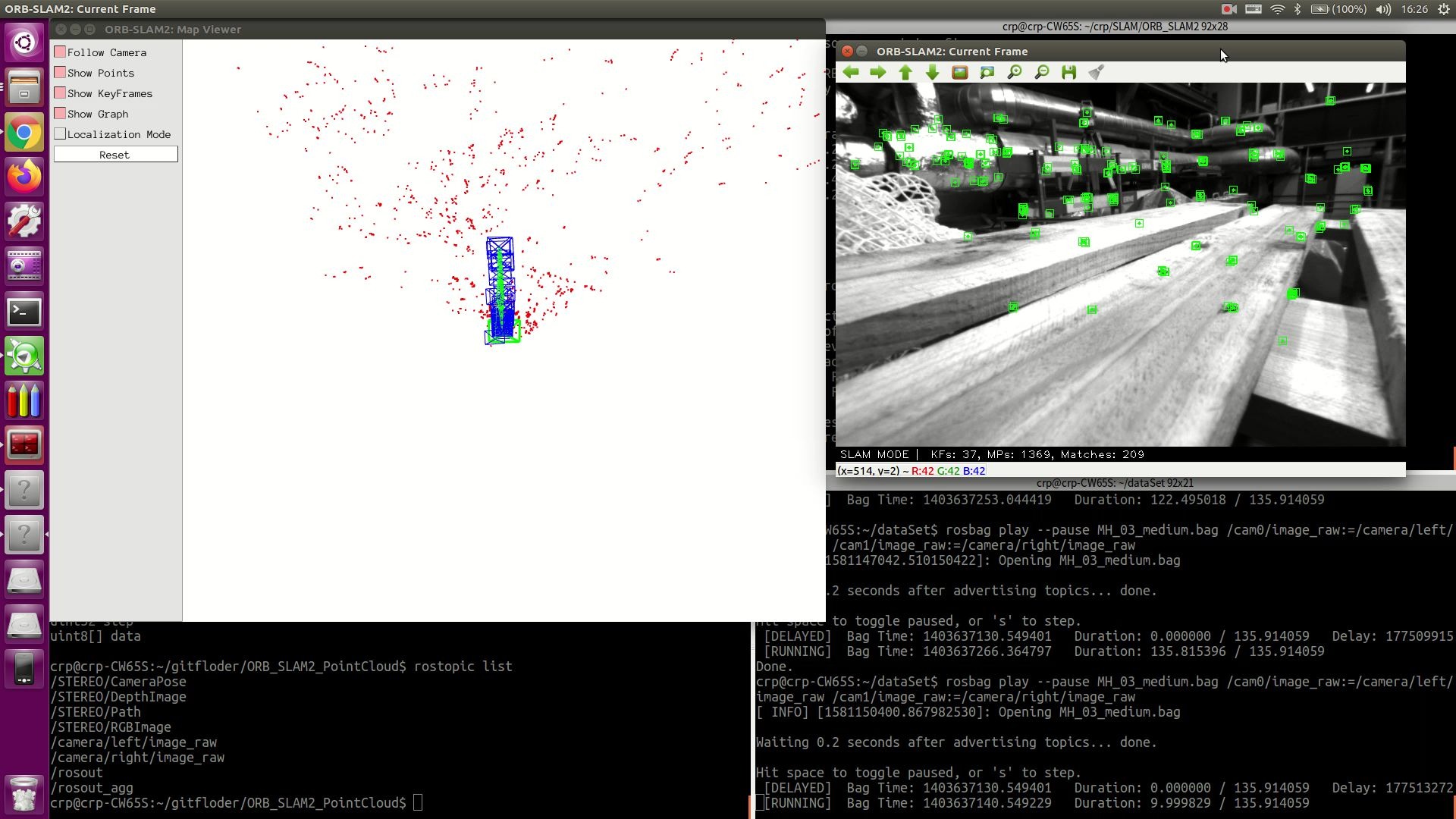
Task: Click the camera image in Current Frame window
Action: [1120, 265]
